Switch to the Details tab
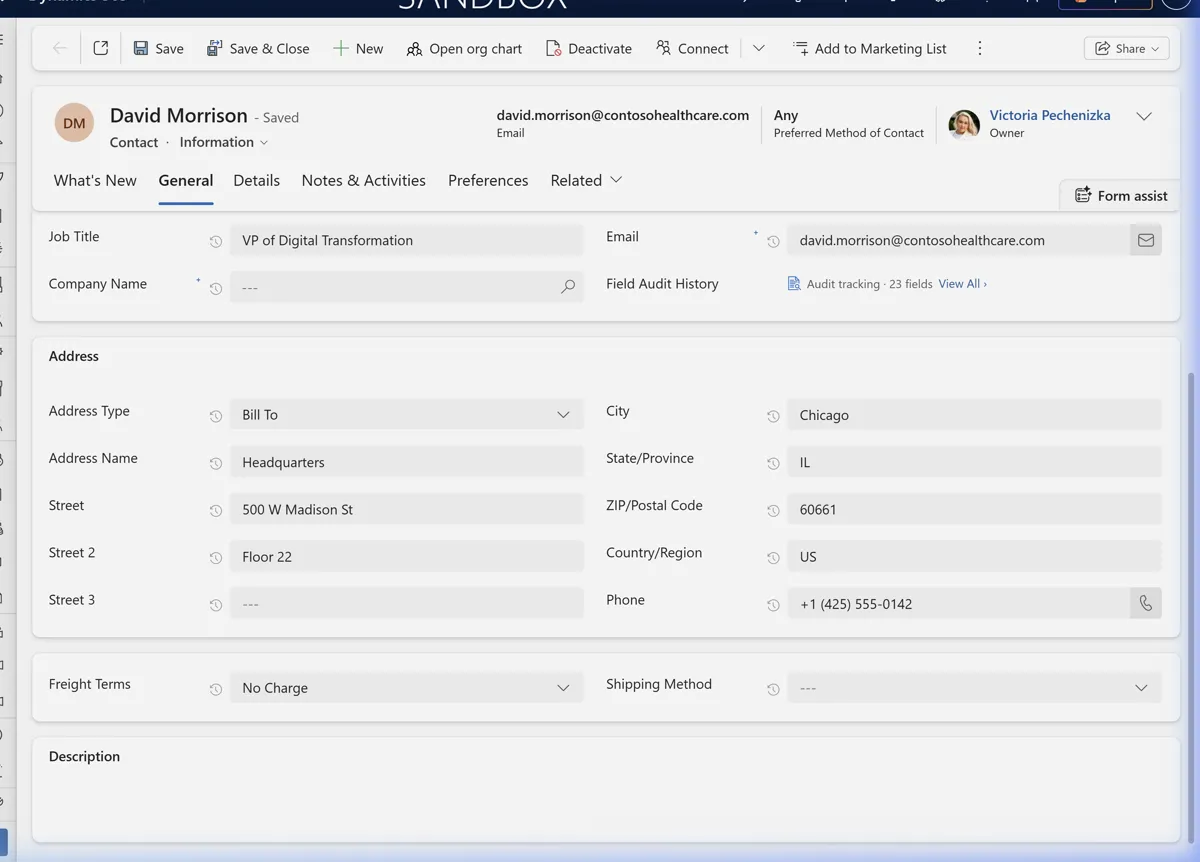Screen dimensions: 1200x862 coord(256,181)
